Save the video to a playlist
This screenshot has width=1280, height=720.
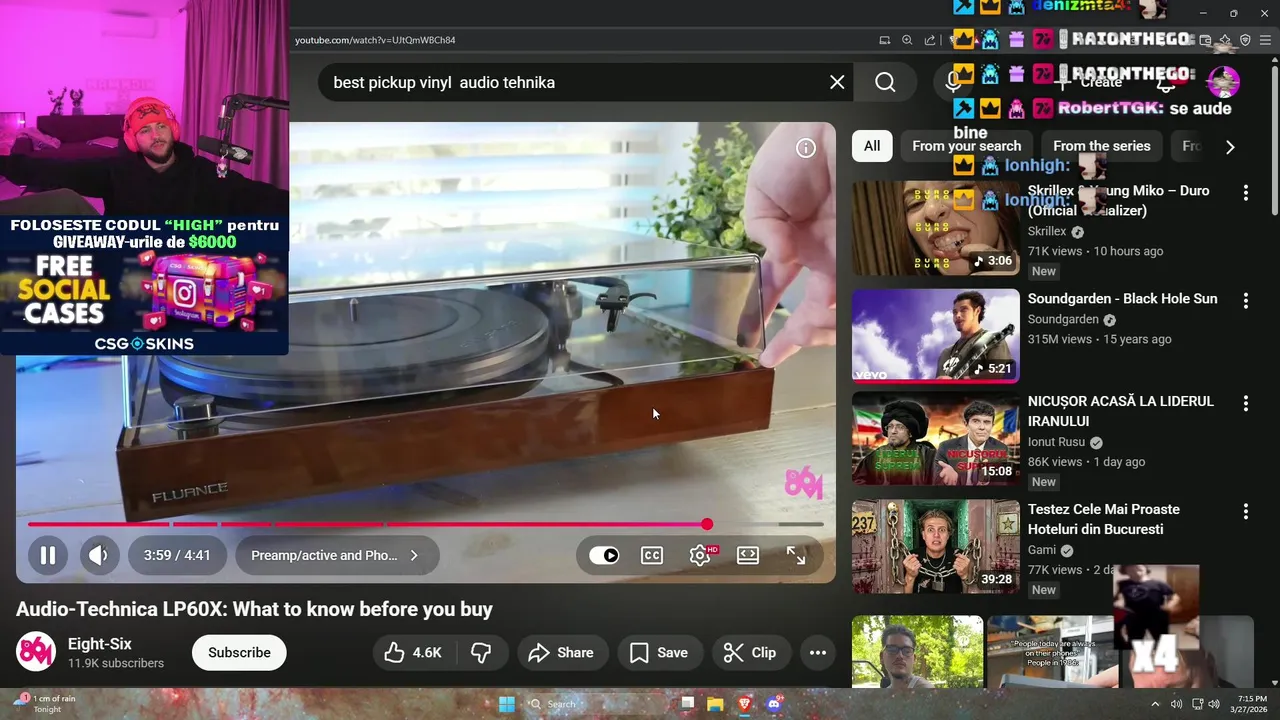click(659, 652)
